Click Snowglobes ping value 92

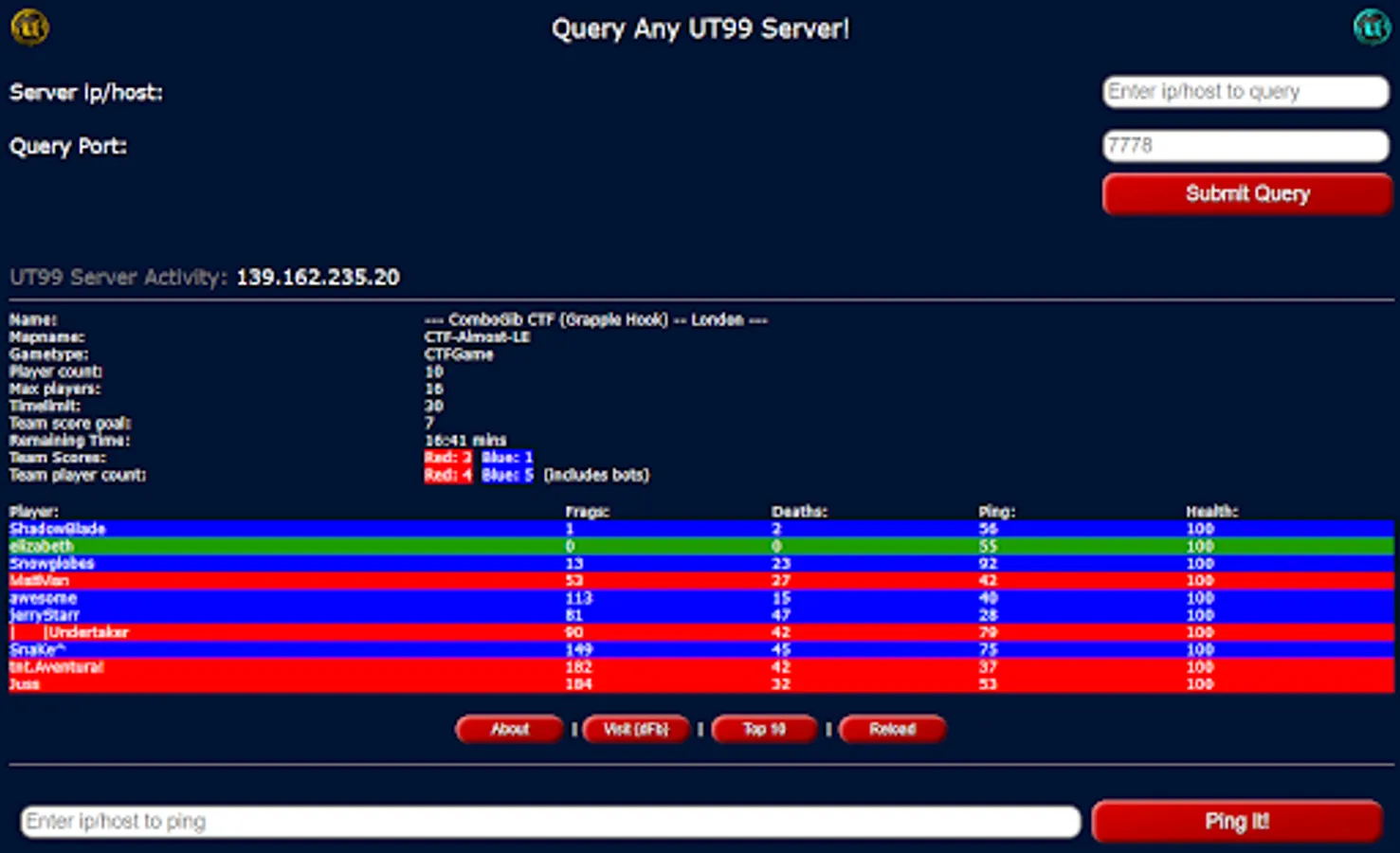(x=988, y=563)
